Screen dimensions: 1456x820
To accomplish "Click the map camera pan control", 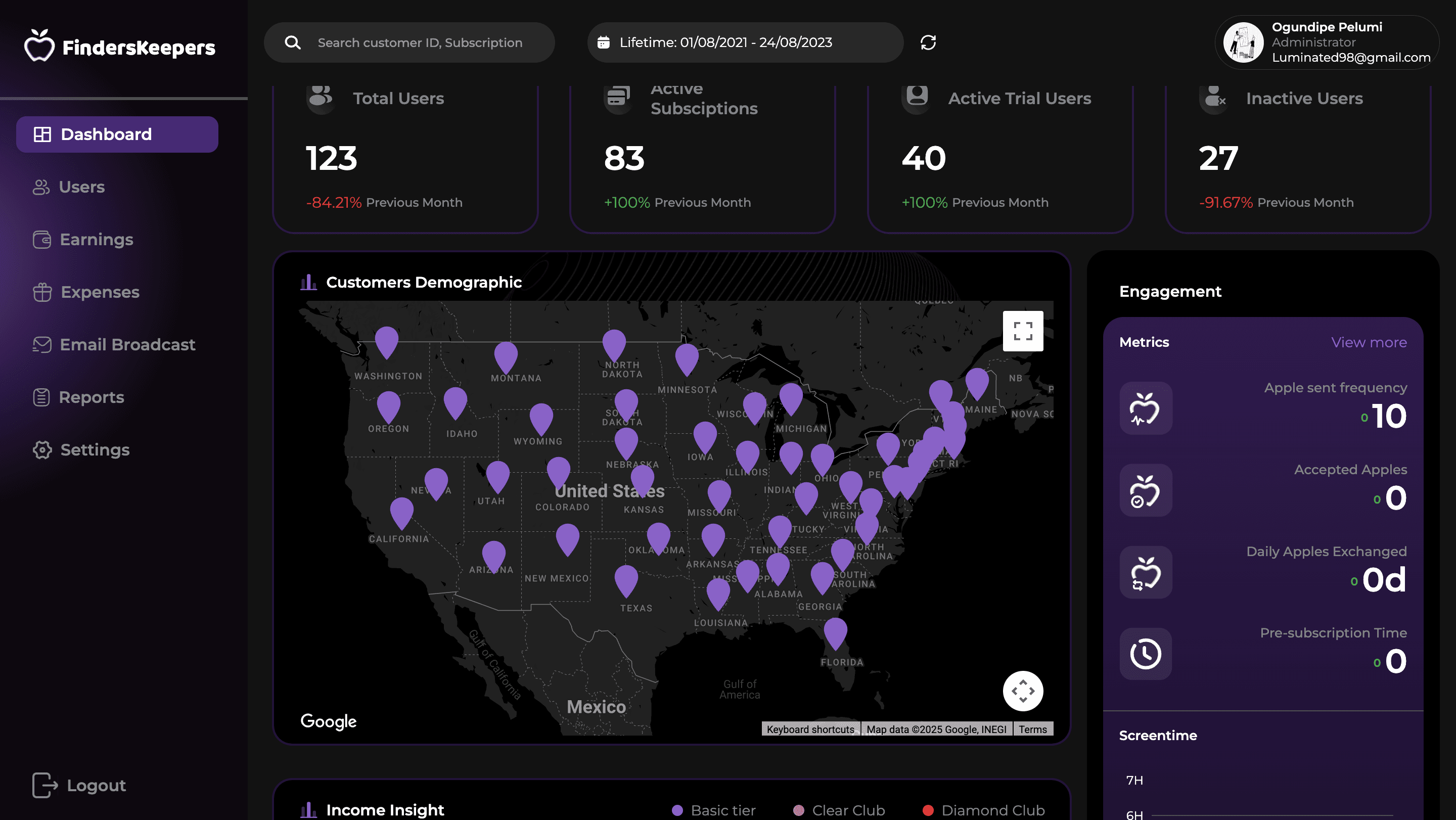I will 1023,691.
